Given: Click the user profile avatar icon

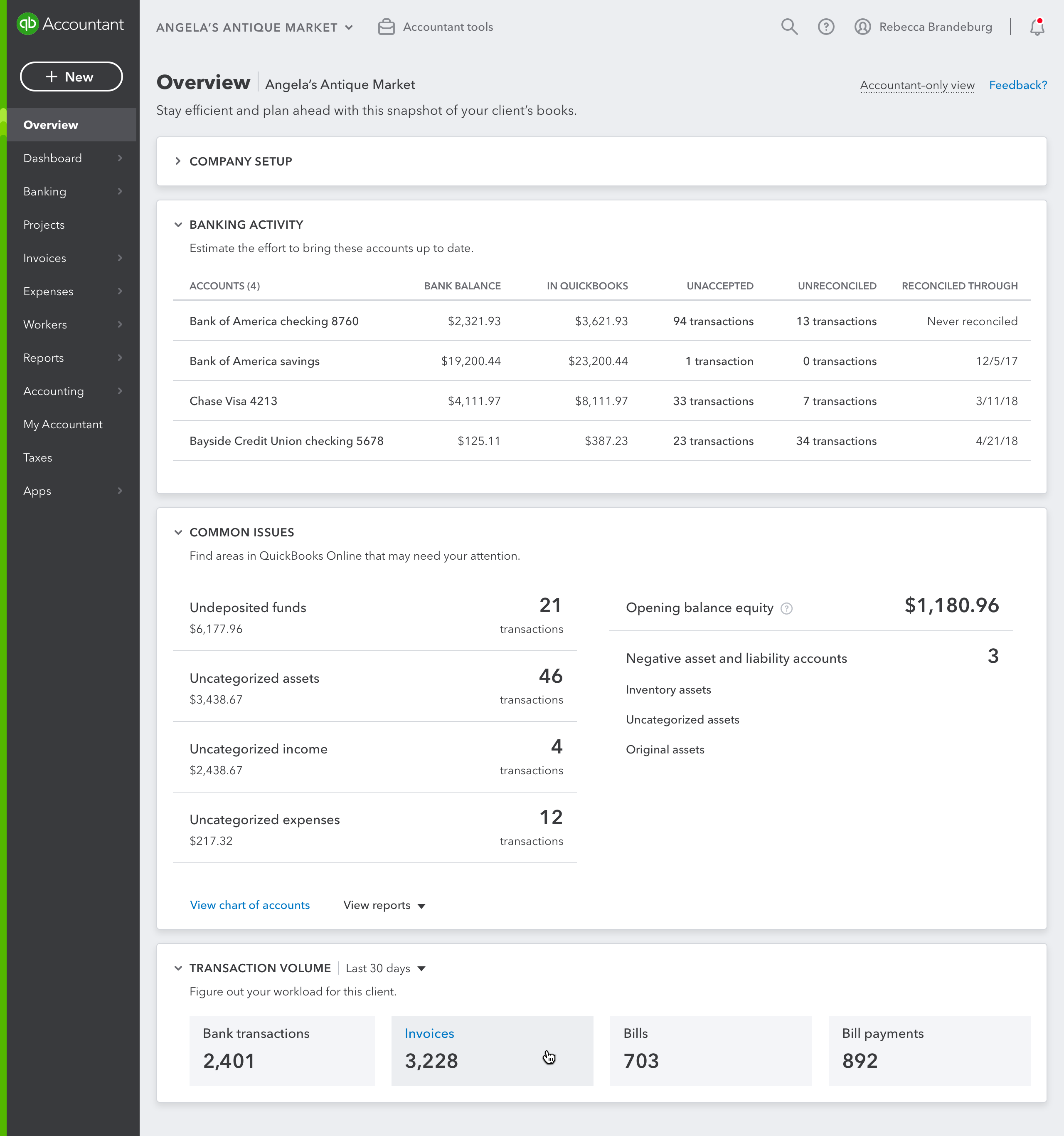Looking at the screenshot, I should 862,27.
